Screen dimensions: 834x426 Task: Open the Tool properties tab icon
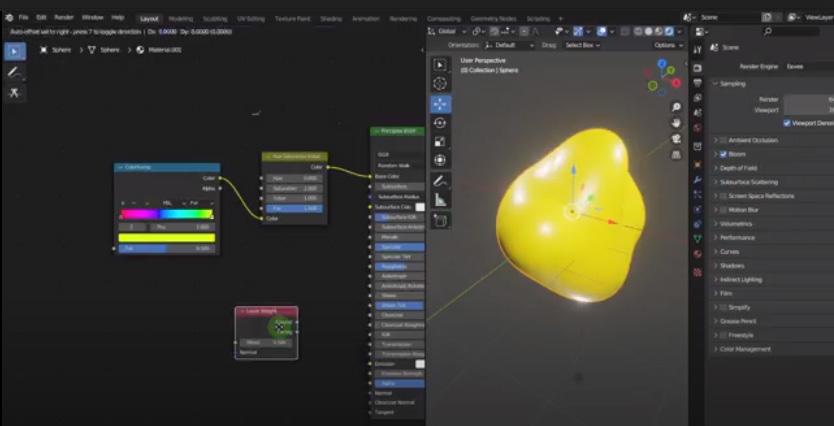point(698,49)
